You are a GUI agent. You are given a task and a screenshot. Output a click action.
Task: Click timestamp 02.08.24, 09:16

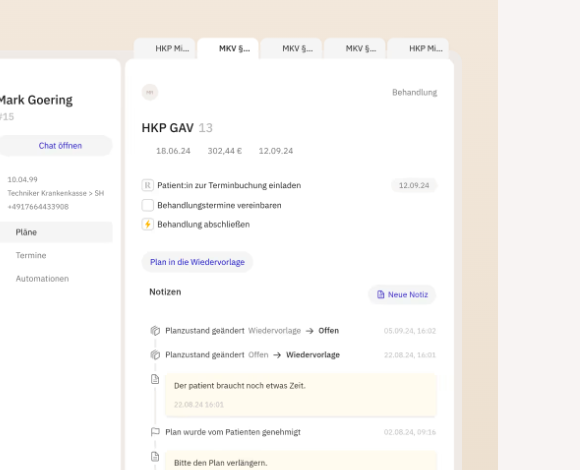(409, 432)
